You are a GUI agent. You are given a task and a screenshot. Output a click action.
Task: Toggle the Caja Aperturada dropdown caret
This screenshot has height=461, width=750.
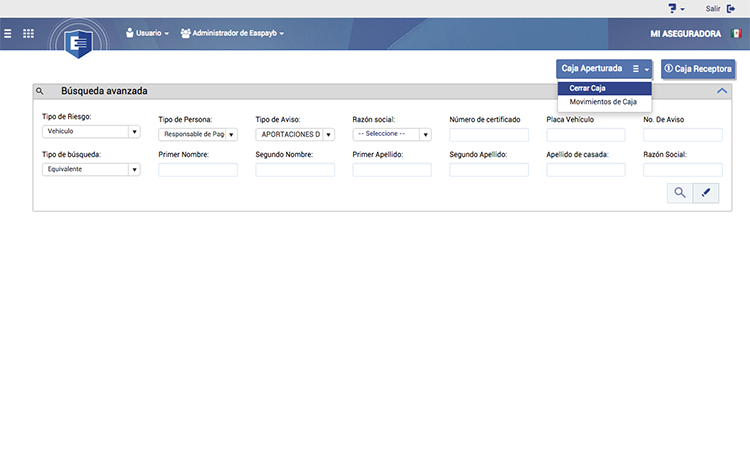coord(647,69)
